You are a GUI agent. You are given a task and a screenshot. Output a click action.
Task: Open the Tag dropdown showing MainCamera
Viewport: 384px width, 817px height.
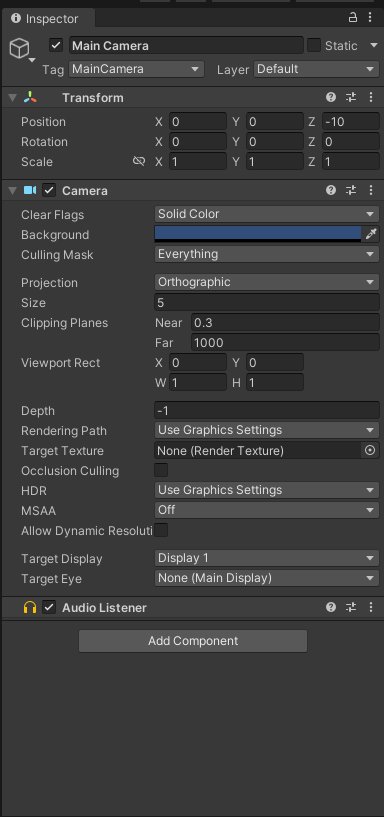pyautogui.click(x=136, y=69)
